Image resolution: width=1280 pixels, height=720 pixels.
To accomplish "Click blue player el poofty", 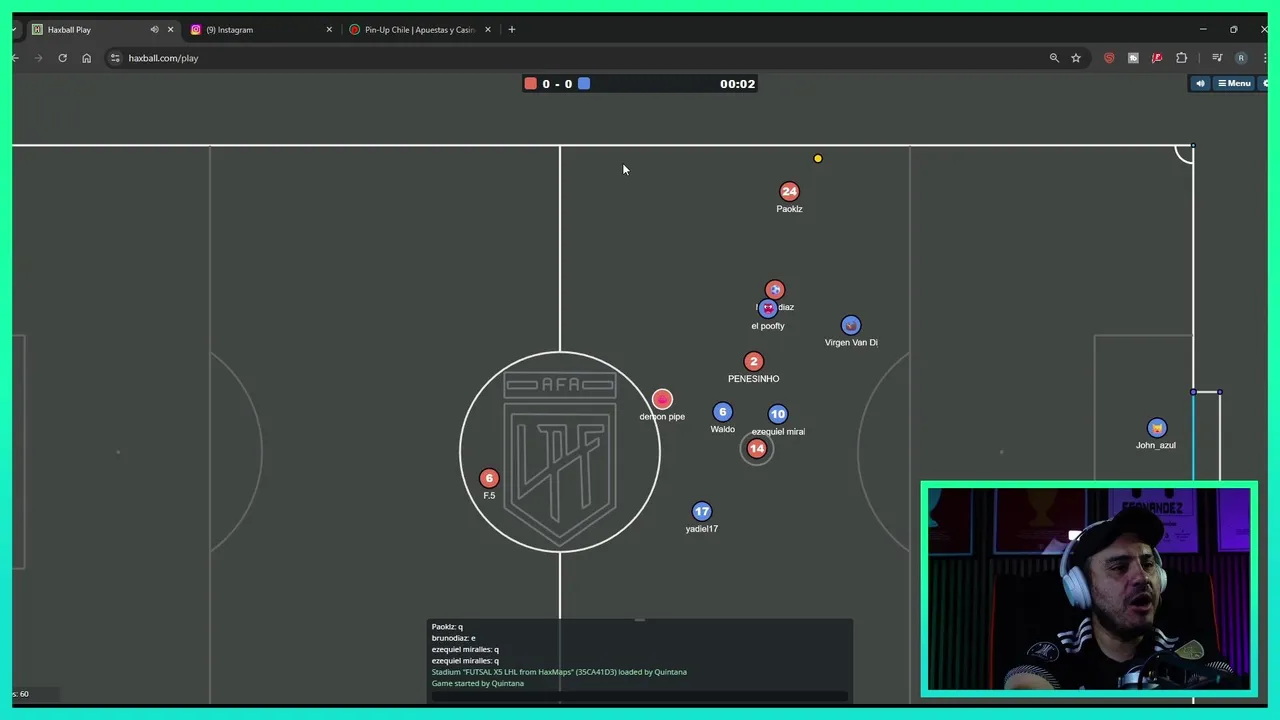I will pos(767,309).
